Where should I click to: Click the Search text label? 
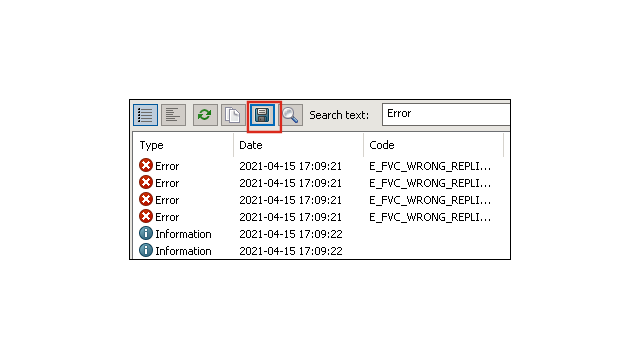click(339, 115)
